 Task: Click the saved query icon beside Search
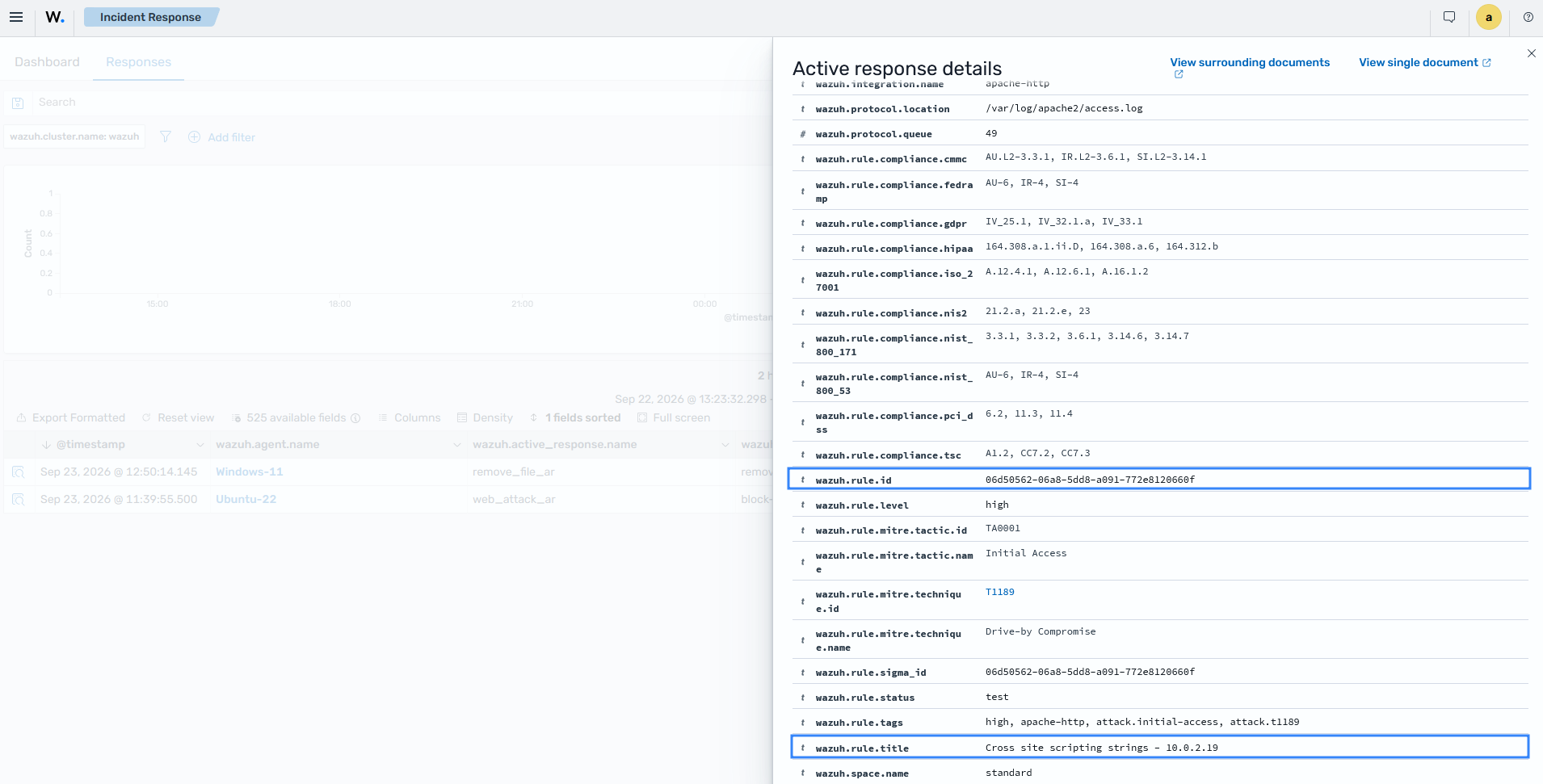pos(18,103)
